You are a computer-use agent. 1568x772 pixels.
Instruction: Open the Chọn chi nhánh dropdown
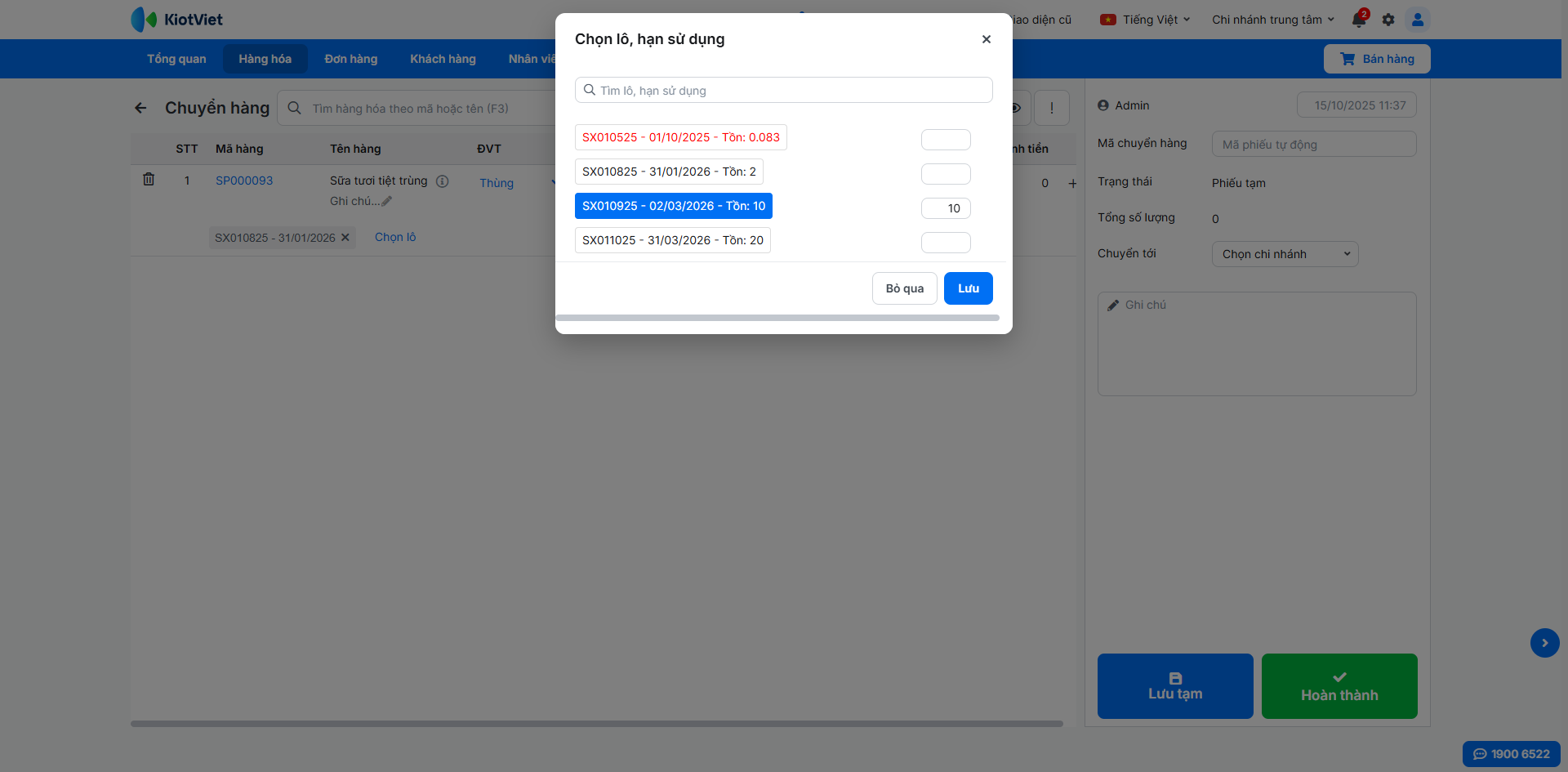click(x=1285, y=254)
